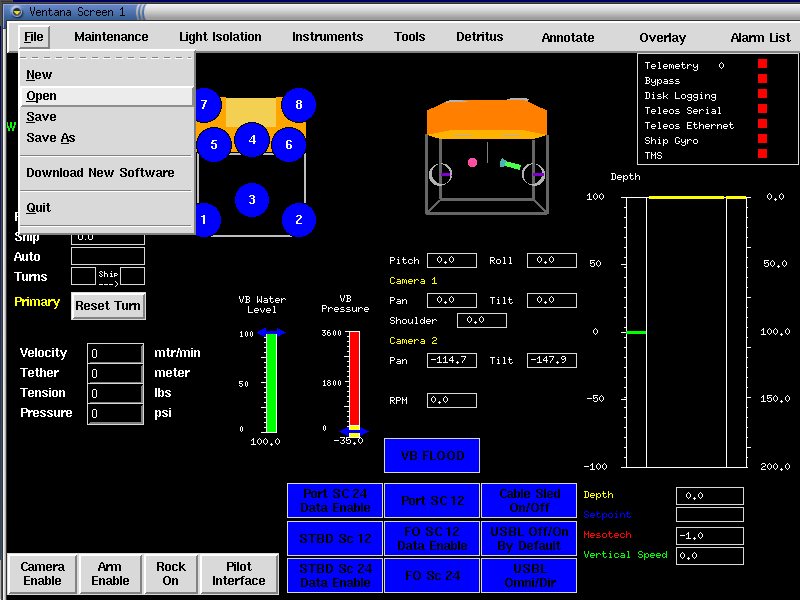Choose Save from the File menu
800x600 pixels.
pyautogui.click(x=106, y=117)
